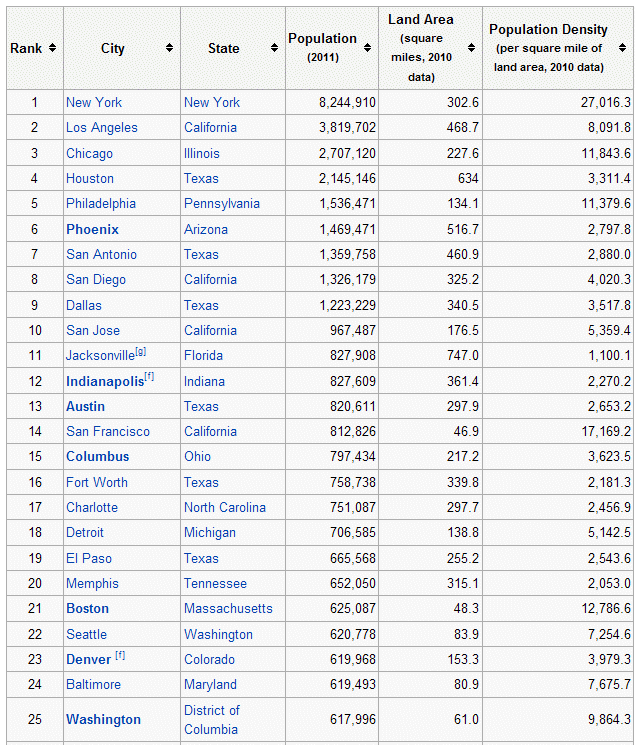Open the Pennsylvania state link
The height and width of the screenshot is (745, 636).
[222, 204]
